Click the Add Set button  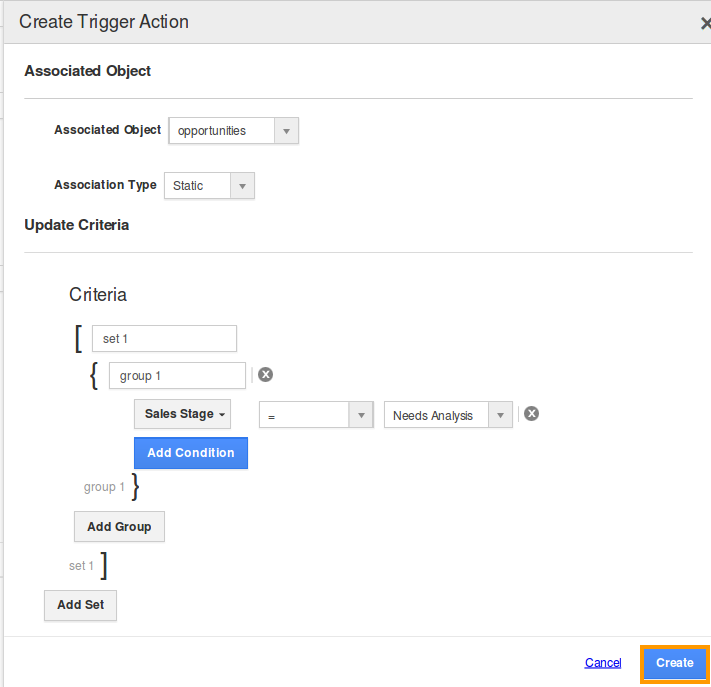point(80,605)
